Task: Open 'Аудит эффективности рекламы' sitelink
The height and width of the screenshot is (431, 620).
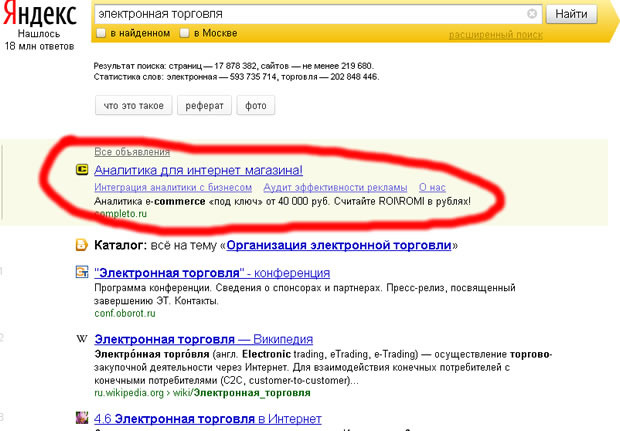Action: pos(335,187)
